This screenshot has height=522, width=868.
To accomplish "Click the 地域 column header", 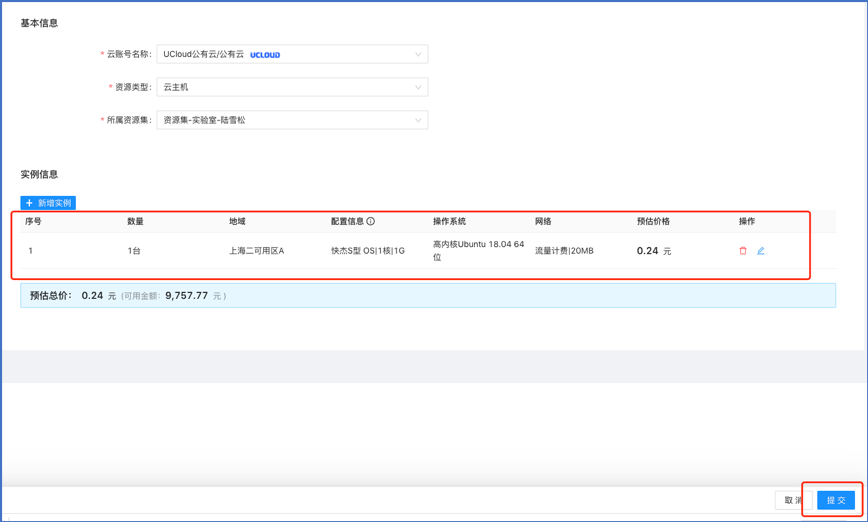I will 237,221.
